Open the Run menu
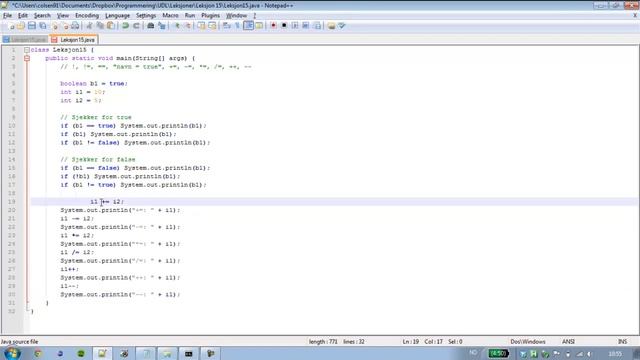 pos(190,16)
